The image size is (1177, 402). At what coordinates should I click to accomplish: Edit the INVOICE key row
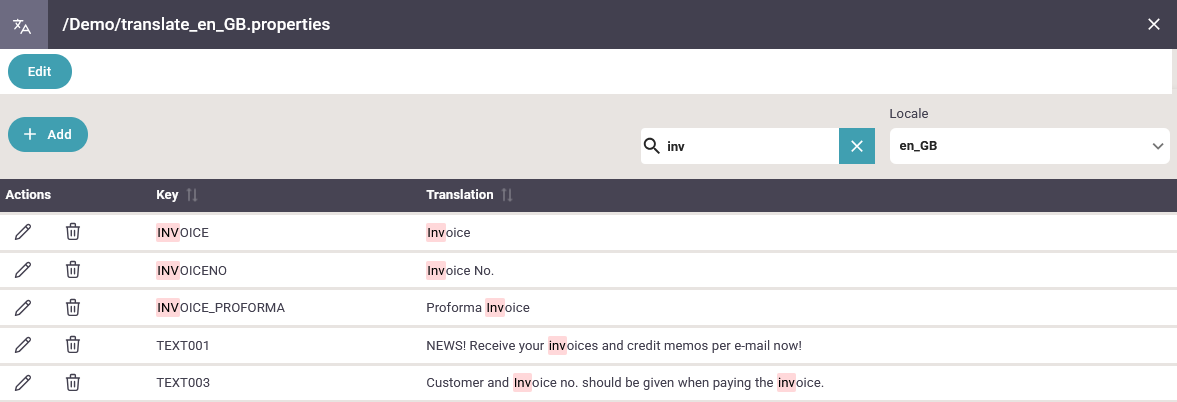[x=23, y=232]
